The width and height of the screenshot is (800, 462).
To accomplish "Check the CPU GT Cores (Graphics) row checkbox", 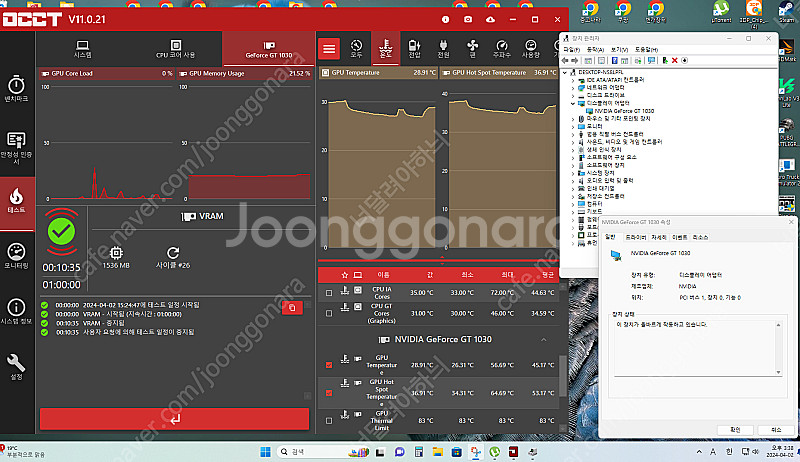I will pyautogui.click(x=329, y=313).
